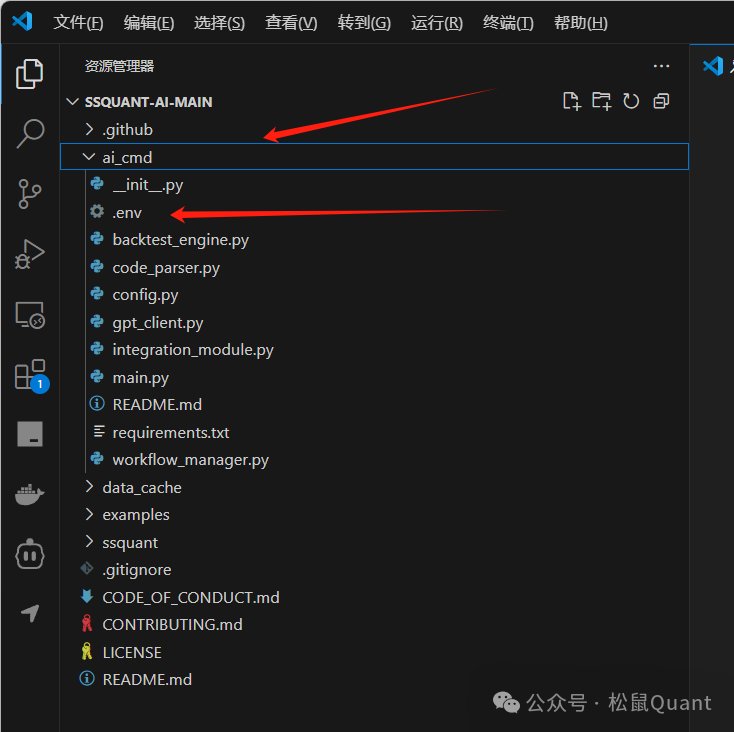Open explorer's more actions ellipsis menu
Image resolution: width=734 pixels, height=732 pixels.
tap(661, 66)
